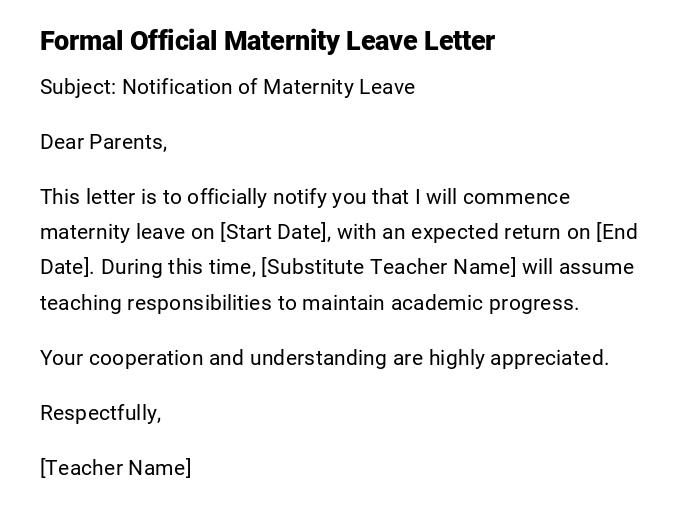Click the 'Subject:' label
Image resolution: width=700 pixels, height=530 pixels.
click(78, 87)
